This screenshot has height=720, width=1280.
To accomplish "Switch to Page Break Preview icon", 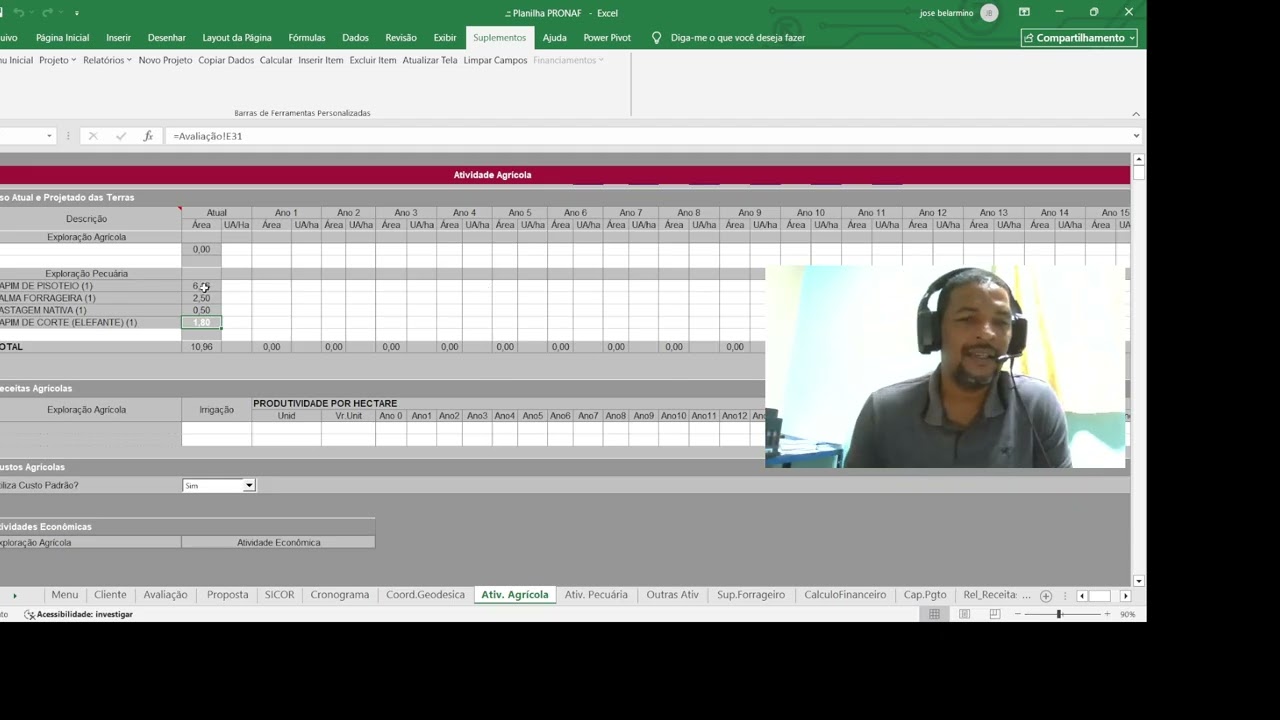I will [x=994, y=614].
